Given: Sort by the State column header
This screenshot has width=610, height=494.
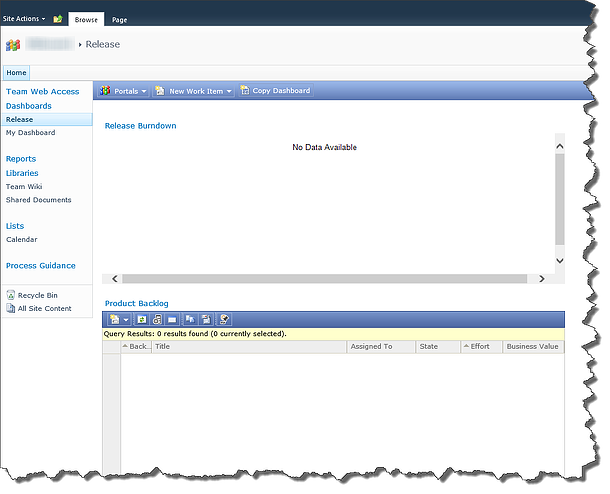Looking at the screenshot, I should pos(438,347).
